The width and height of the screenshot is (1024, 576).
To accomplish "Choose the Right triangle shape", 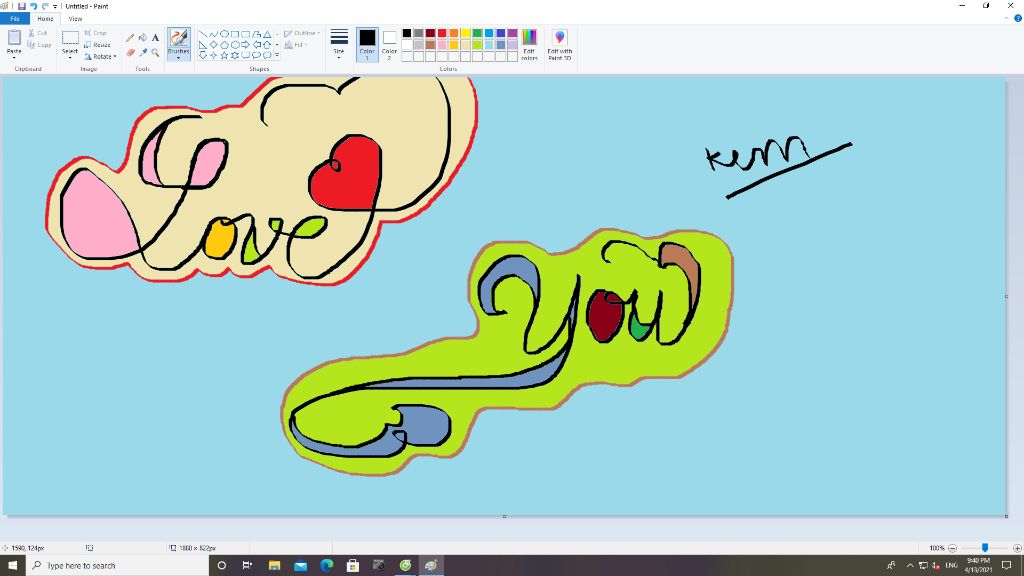I will 203,44.
